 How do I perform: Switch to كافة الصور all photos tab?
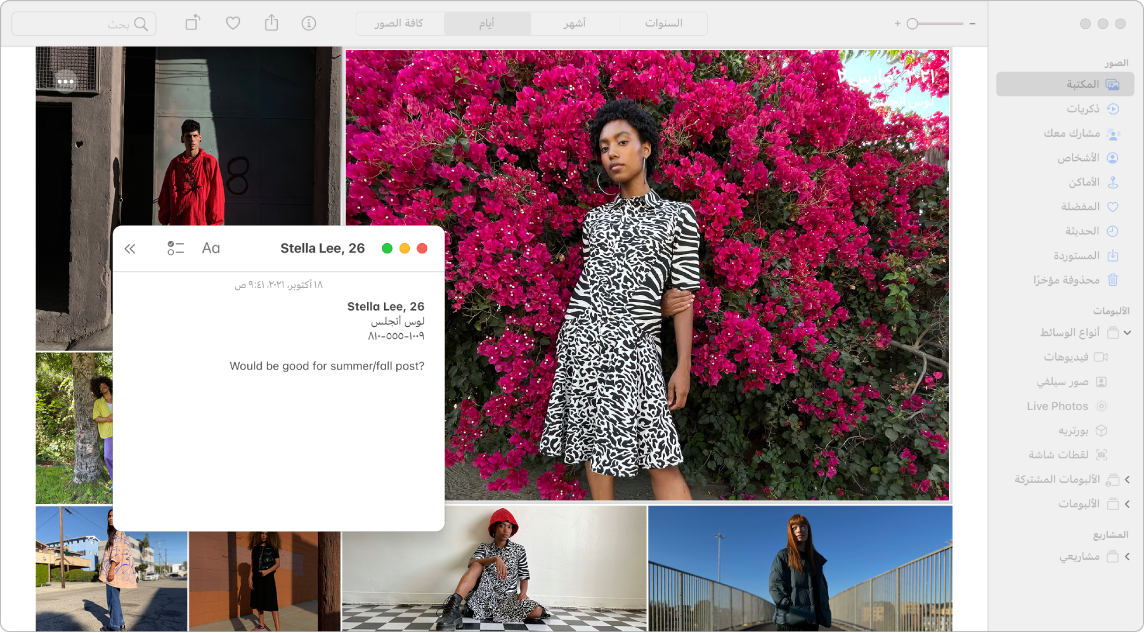click(x=399, y=23)
